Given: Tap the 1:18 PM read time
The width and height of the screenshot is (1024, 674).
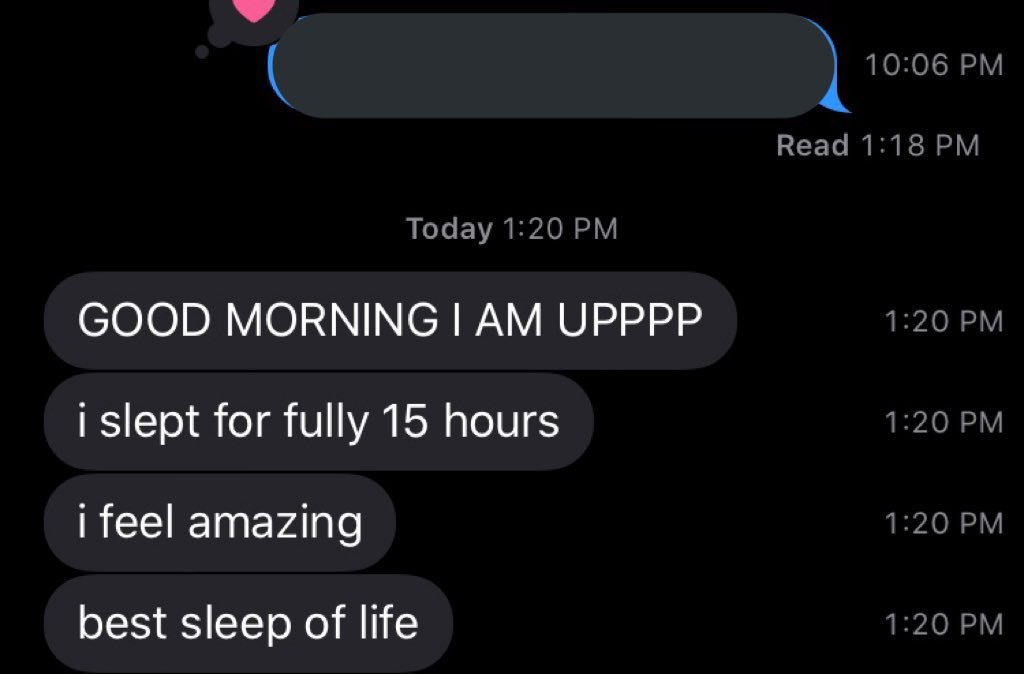Looking at the screenshot, I should click(920, 145).
